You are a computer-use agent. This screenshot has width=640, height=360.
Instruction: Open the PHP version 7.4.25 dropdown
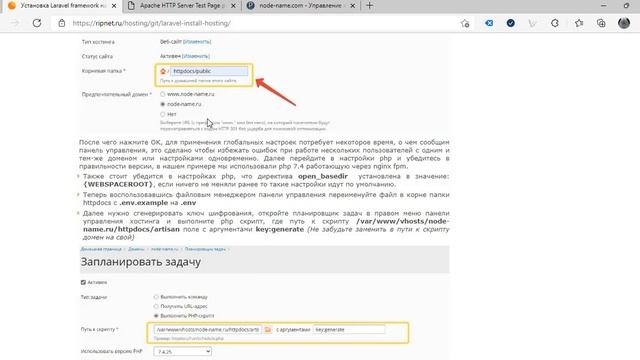[182, 351]
